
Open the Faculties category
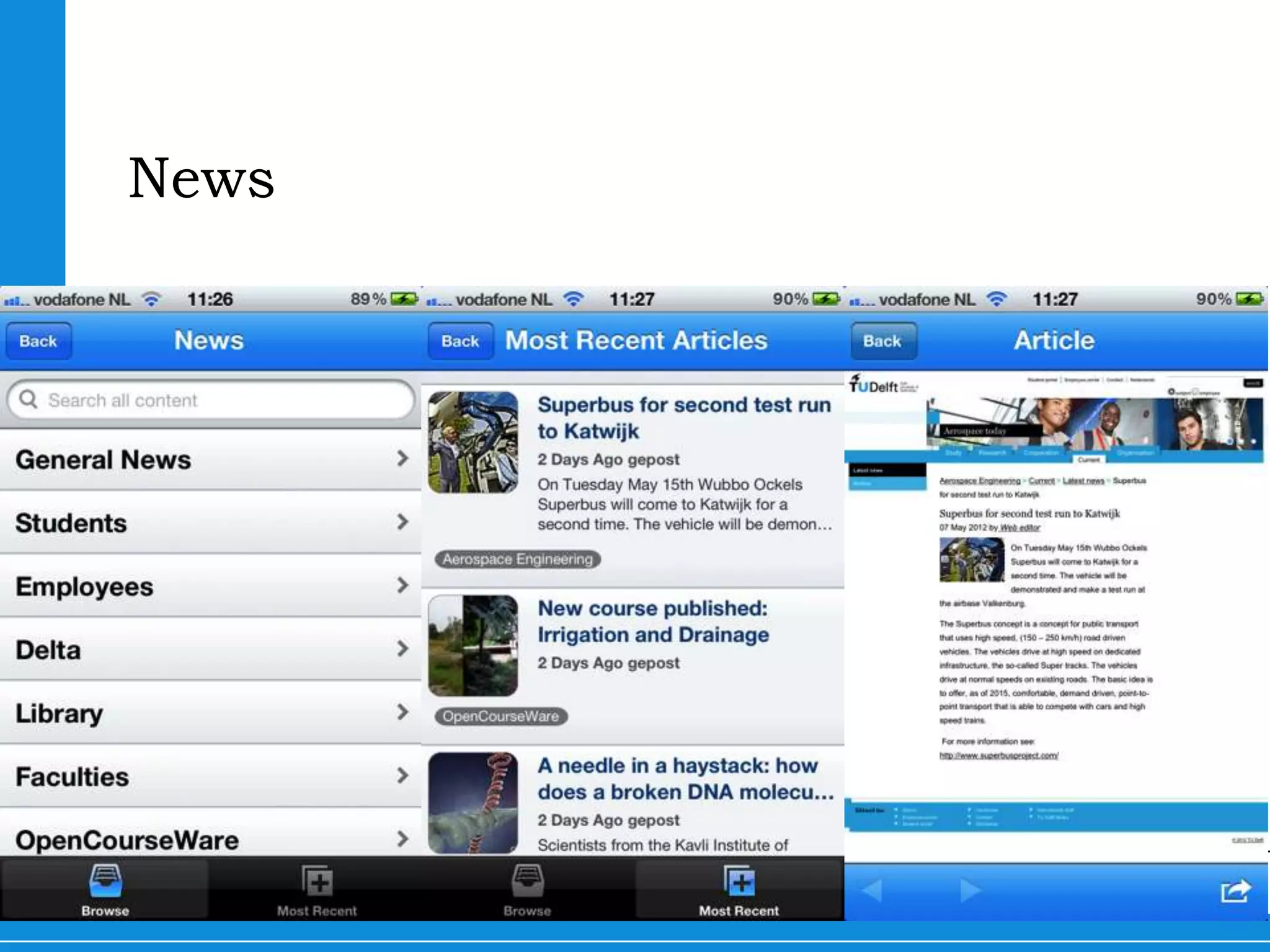(211, 777)
